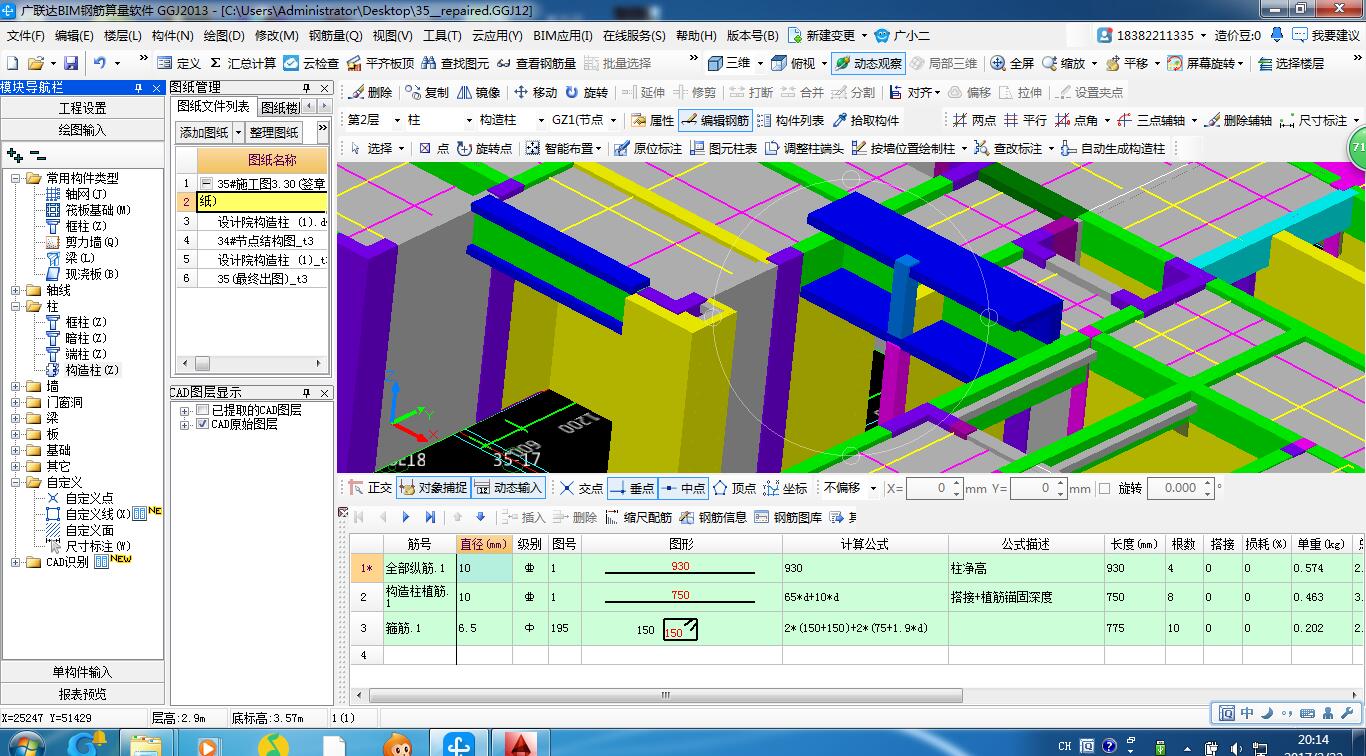Click 调整柱端头 adjust column end tool
The image size is (1366, 756).
coord(805,148)
